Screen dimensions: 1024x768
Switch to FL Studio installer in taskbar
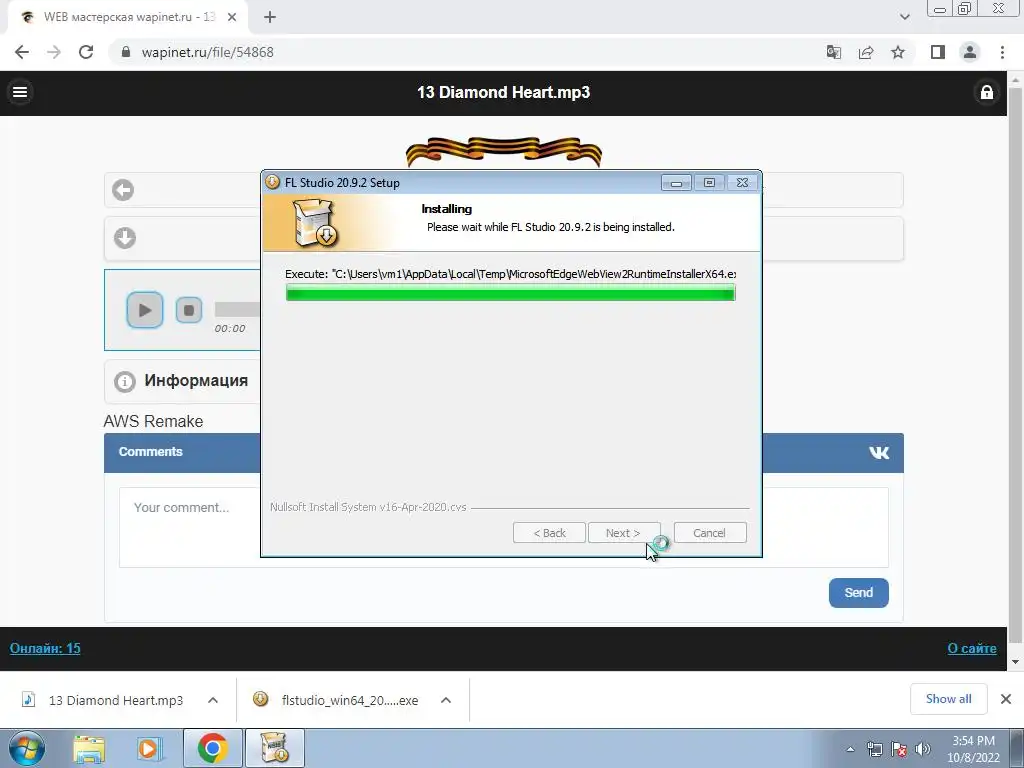click(274, 748)
